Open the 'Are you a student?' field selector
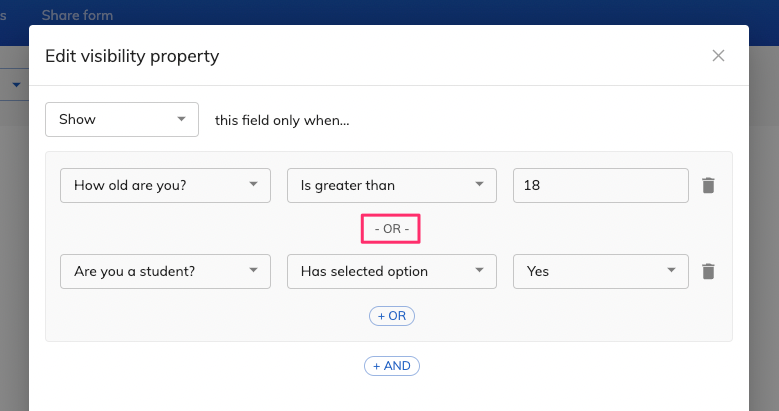Image resolution: width=779 pixels, height=411 pixels. tap(165, 271)
